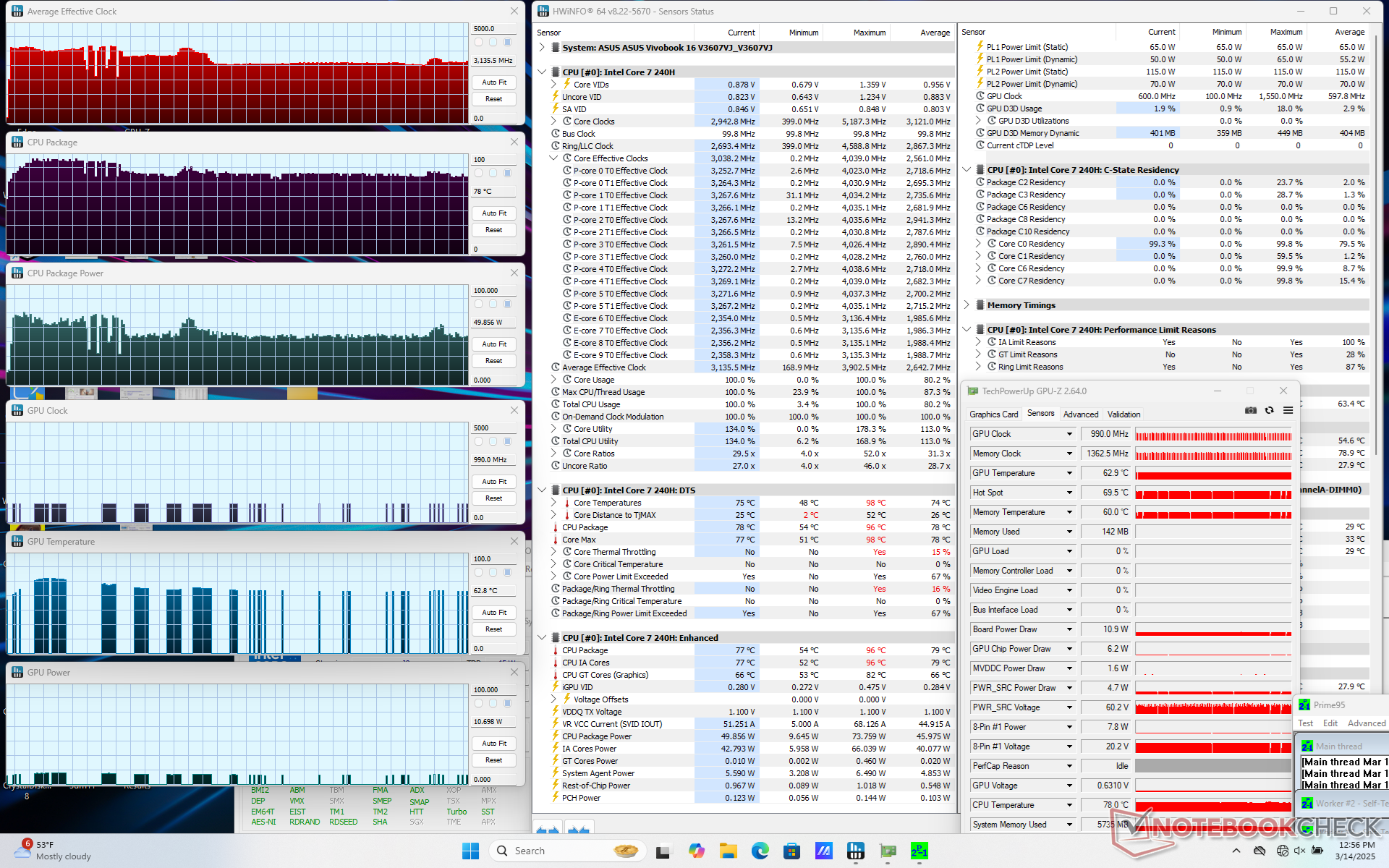The image size is (1389, 868).
Task: Click the muted volume tray icon
Action: pyautogui.click(x=1299, y=851)
